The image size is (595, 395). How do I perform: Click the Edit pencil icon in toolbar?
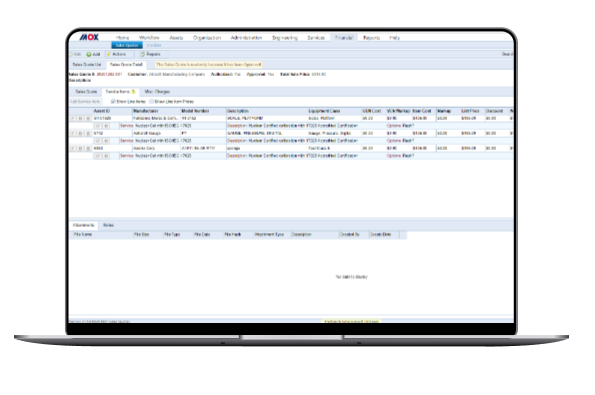pyautogui.click(x=71, y=54)
